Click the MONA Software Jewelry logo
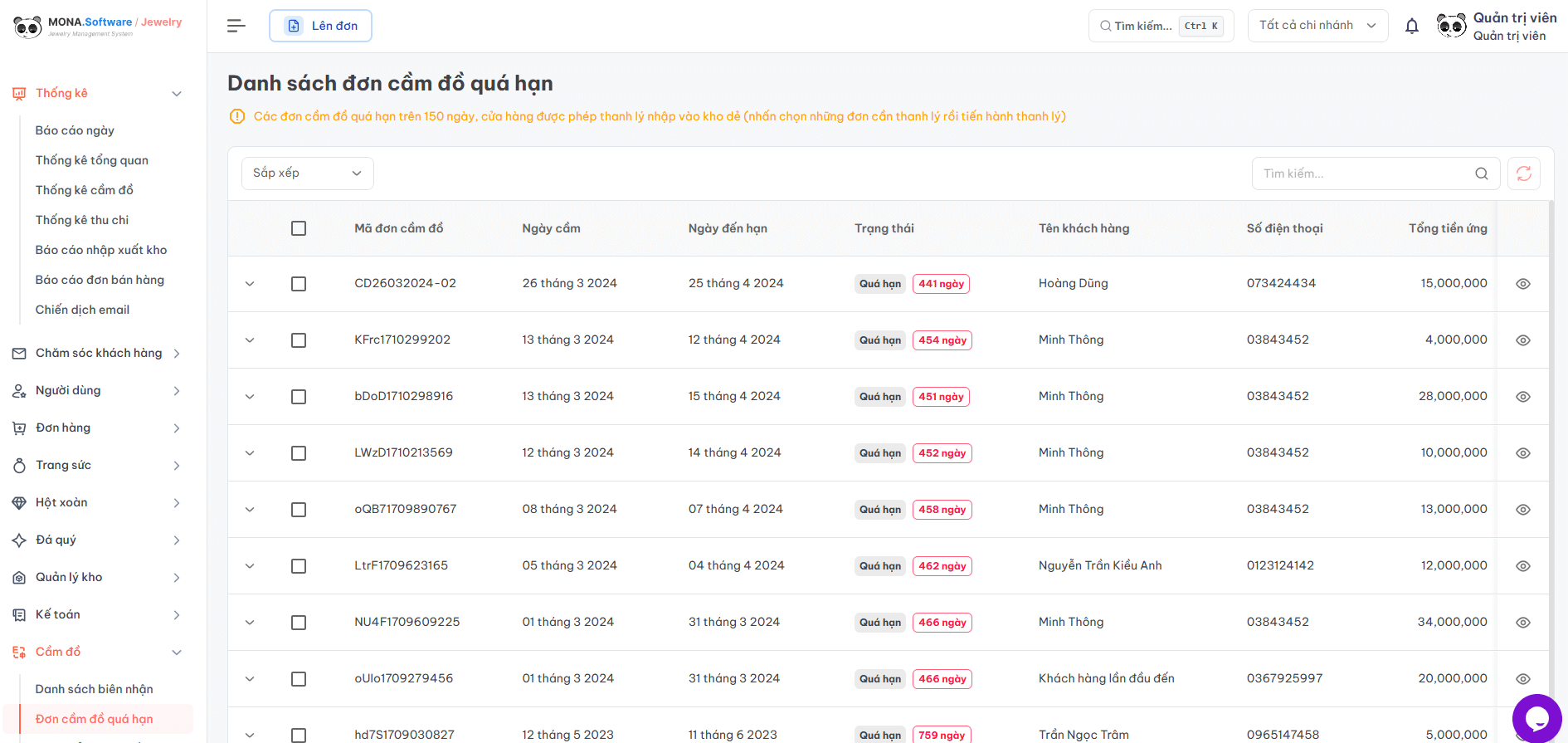Image resolution: width=1568 pixels, height=743 pixels. click(x=98, y=27)
